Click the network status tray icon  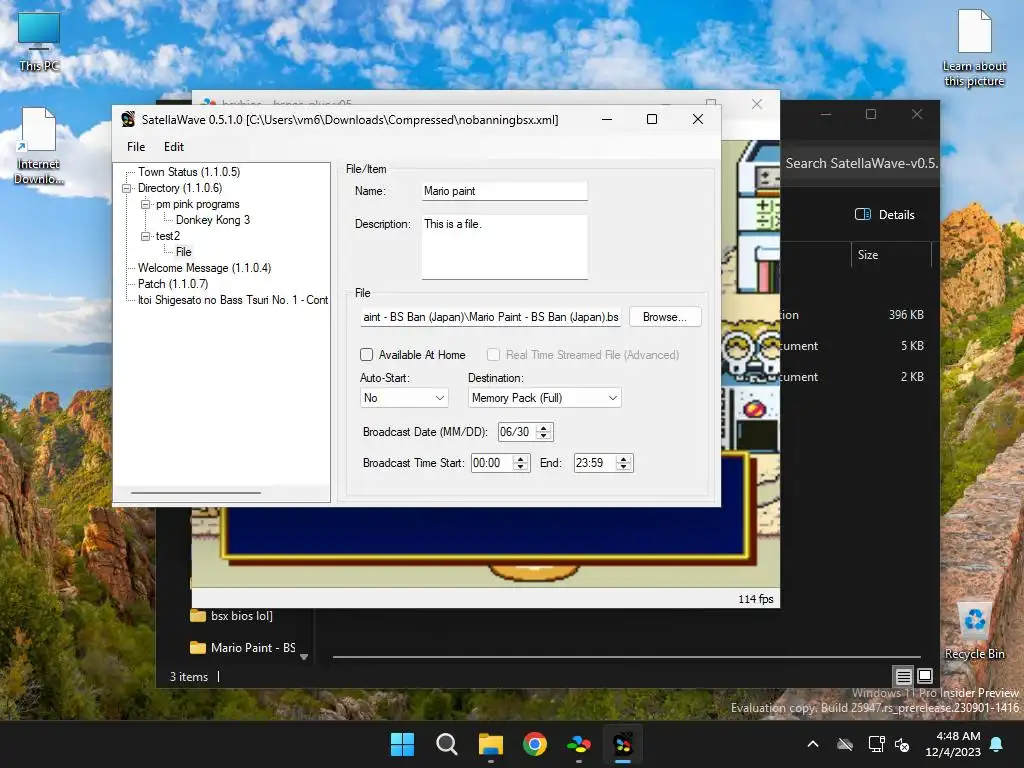pyautogui.click(x=876, y=744)
